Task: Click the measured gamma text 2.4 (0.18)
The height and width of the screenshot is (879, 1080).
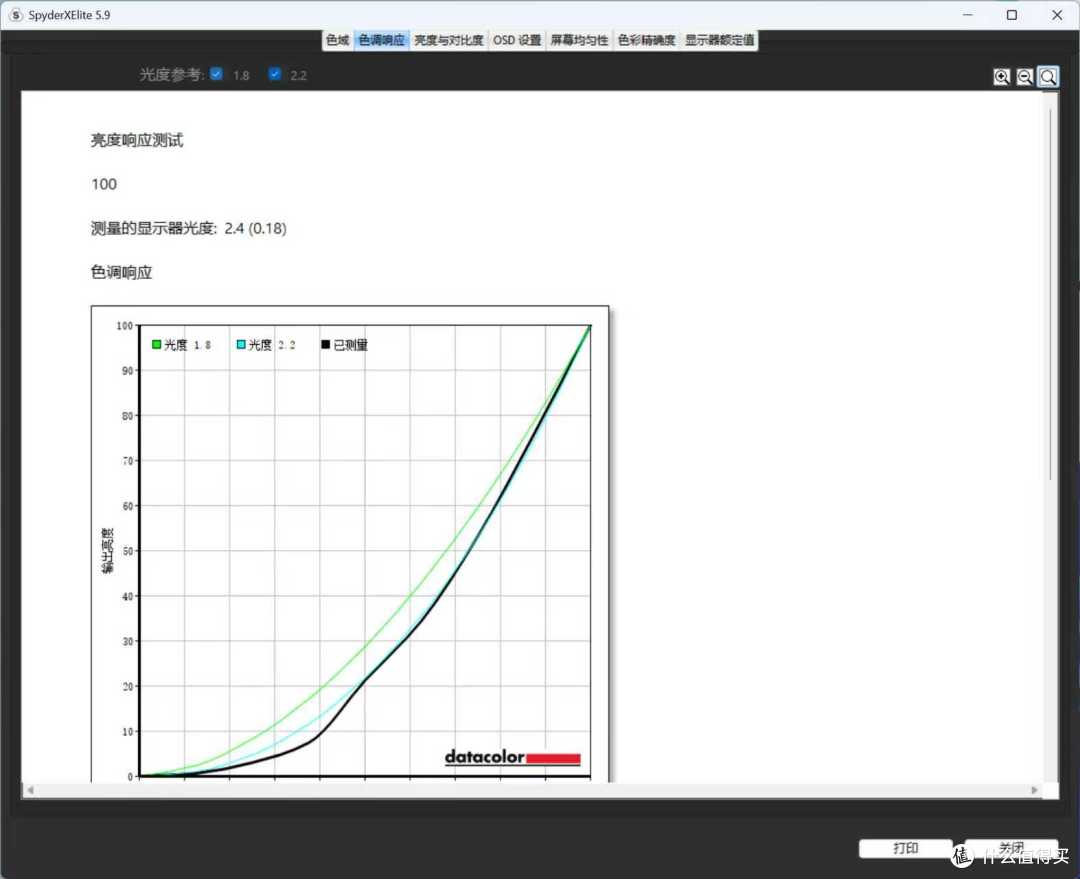Action: (256, 229)
